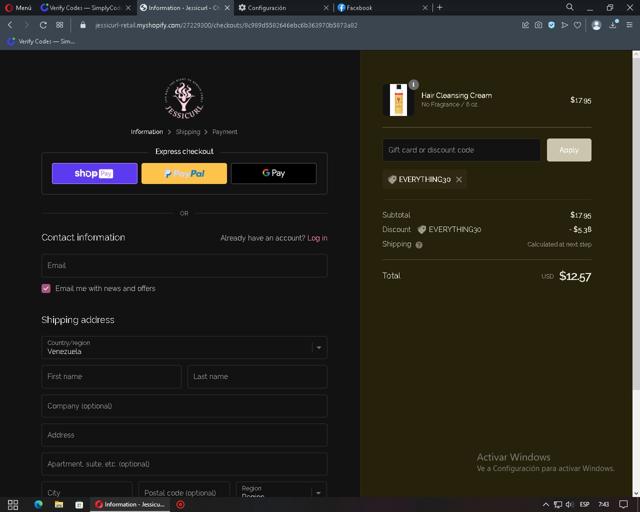Switch to Facebook tab
The height and width of the screenshot is (512, 640).
click(x=380, y=7)
